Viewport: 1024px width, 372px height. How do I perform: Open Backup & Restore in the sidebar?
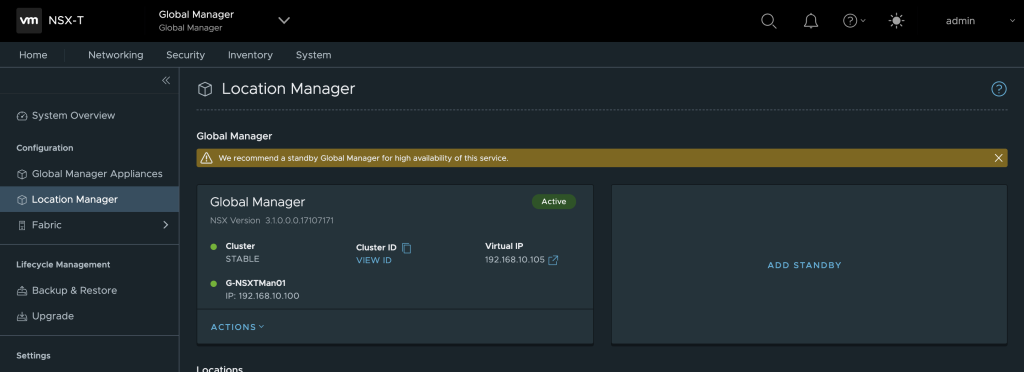[89, 290]
